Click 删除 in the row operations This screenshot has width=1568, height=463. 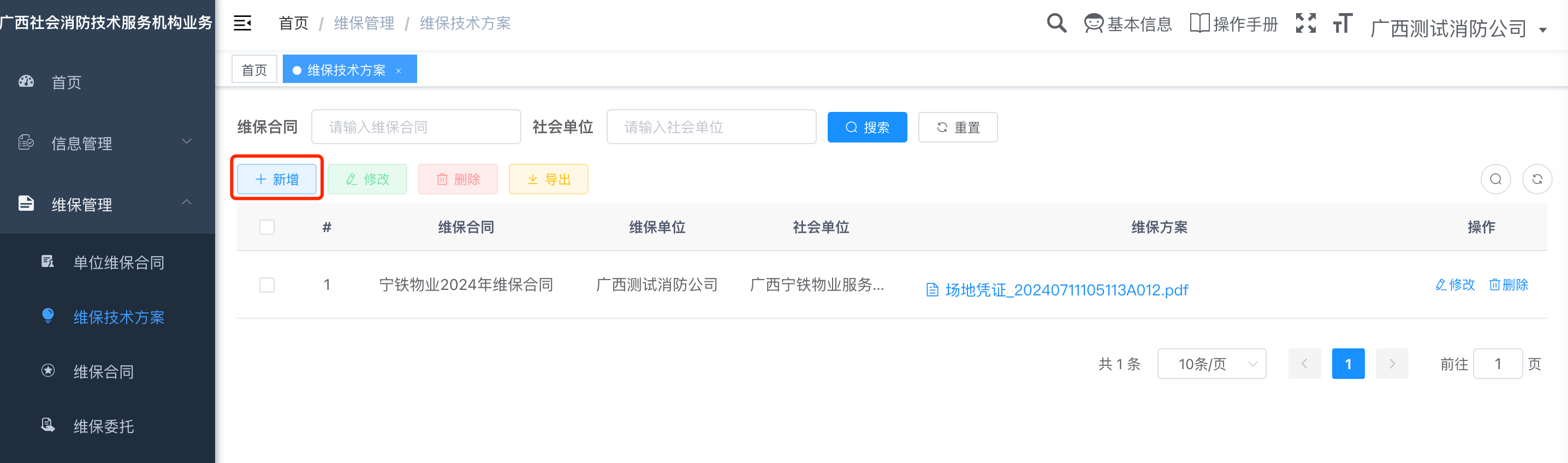(x=1508, y=285)
